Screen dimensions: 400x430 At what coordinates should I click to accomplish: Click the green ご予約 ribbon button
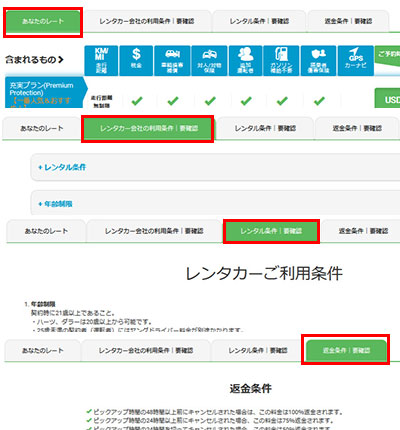coord(388,55)
